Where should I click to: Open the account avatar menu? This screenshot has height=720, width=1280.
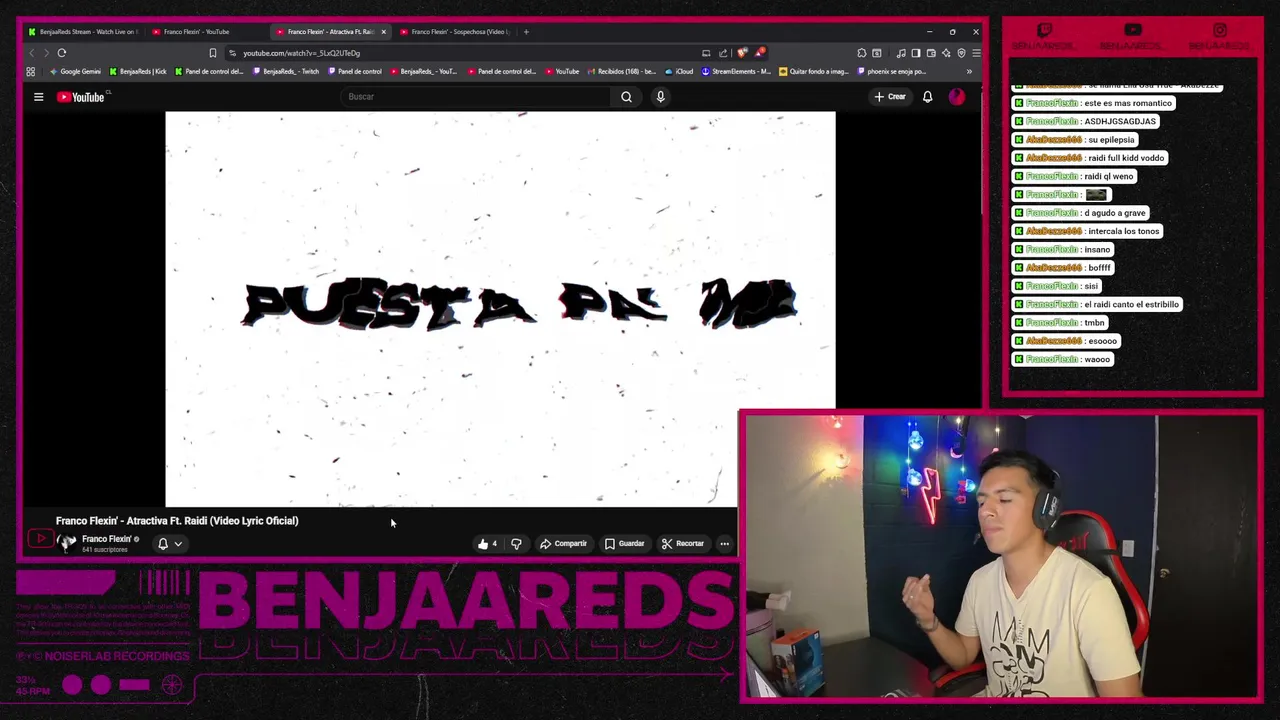(957, 97)
